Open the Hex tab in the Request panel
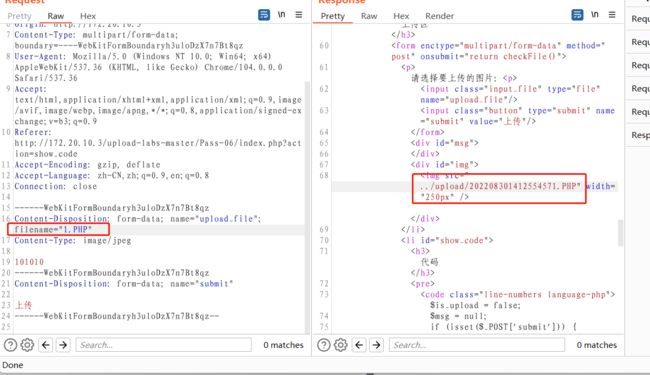 [88, 16]
